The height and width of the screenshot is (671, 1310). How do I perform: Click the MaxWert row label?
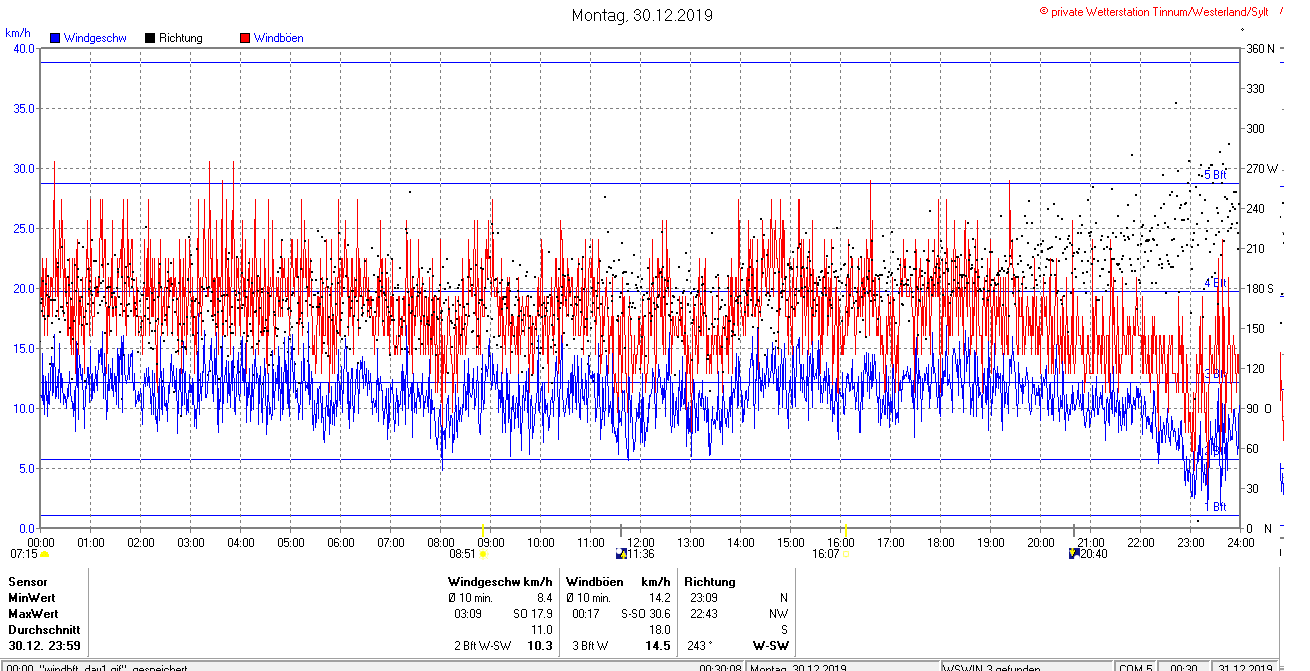[x=32, y=613]
